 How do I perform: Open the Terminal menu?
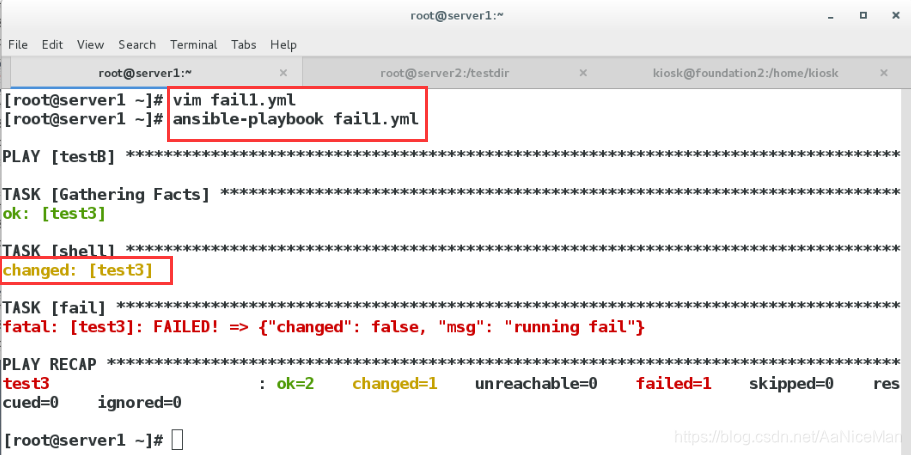(x=193, y=45)
